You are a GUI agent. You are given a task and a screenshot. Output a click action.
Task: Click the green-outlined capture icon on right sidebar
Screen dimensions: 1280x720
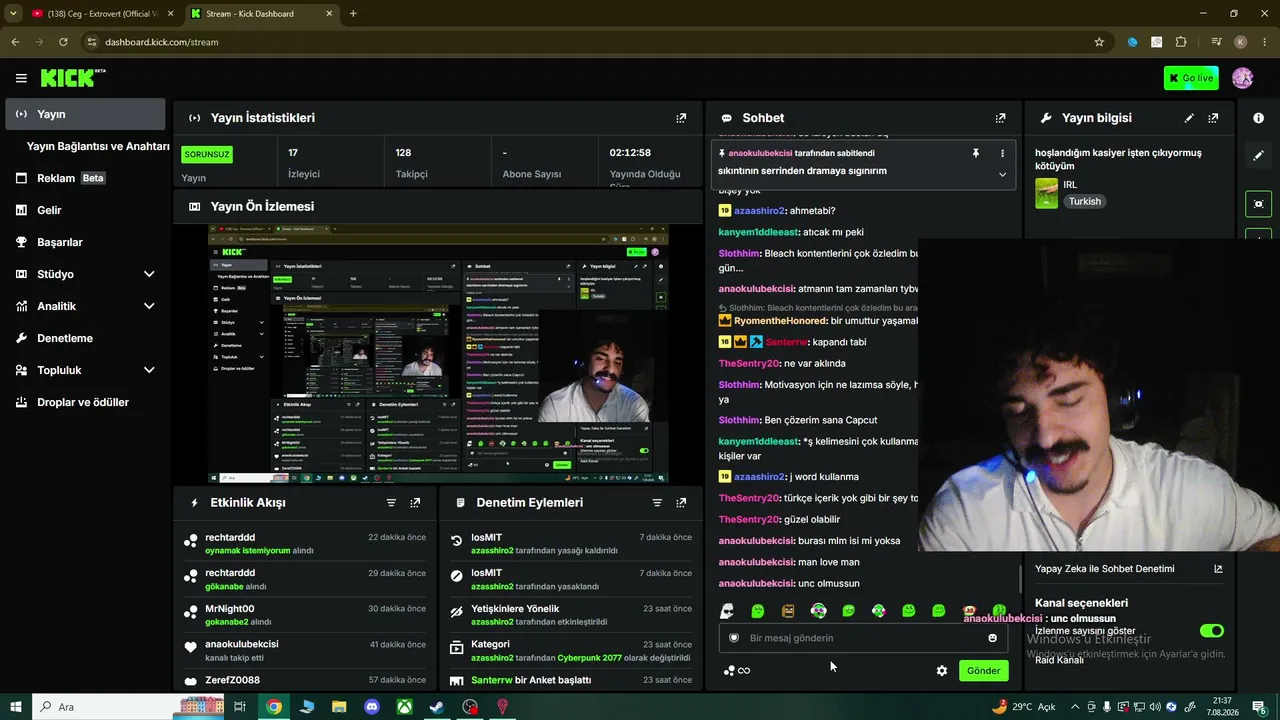(x=1258, y=203)
